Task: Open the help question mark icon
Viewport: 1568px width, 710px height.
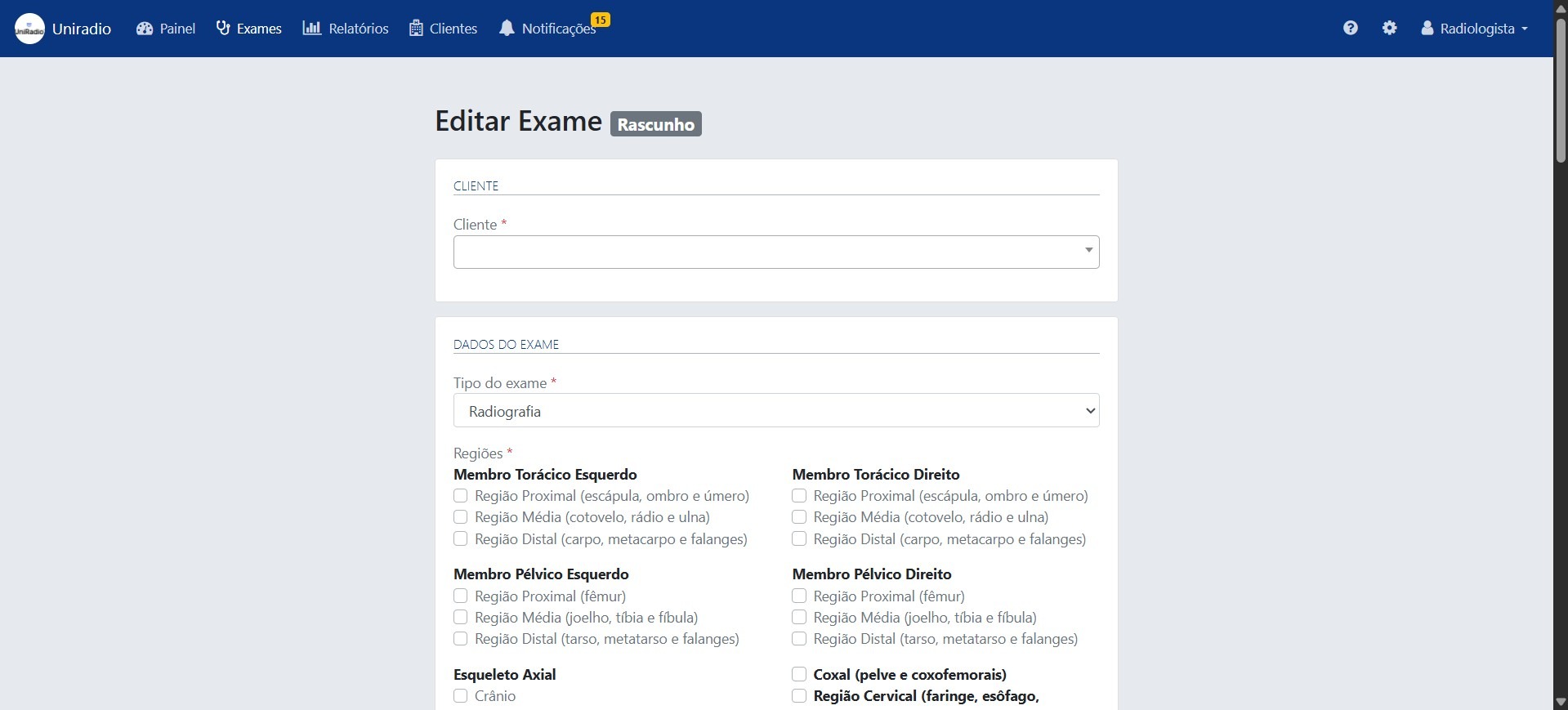Action: (1350, 28)
